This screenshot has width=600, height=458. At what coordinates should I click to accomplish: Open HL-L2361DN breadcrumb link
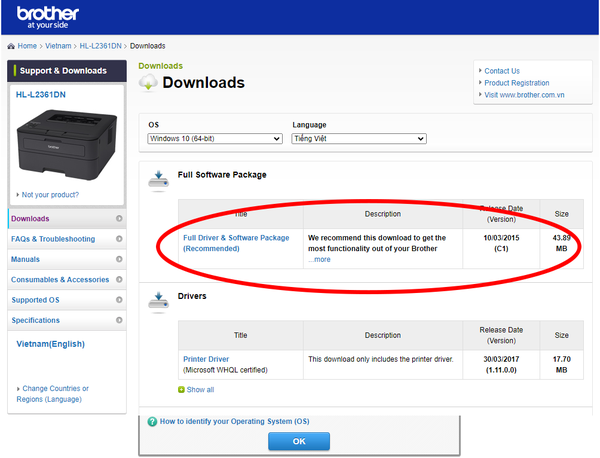click(x=100, y=46)
